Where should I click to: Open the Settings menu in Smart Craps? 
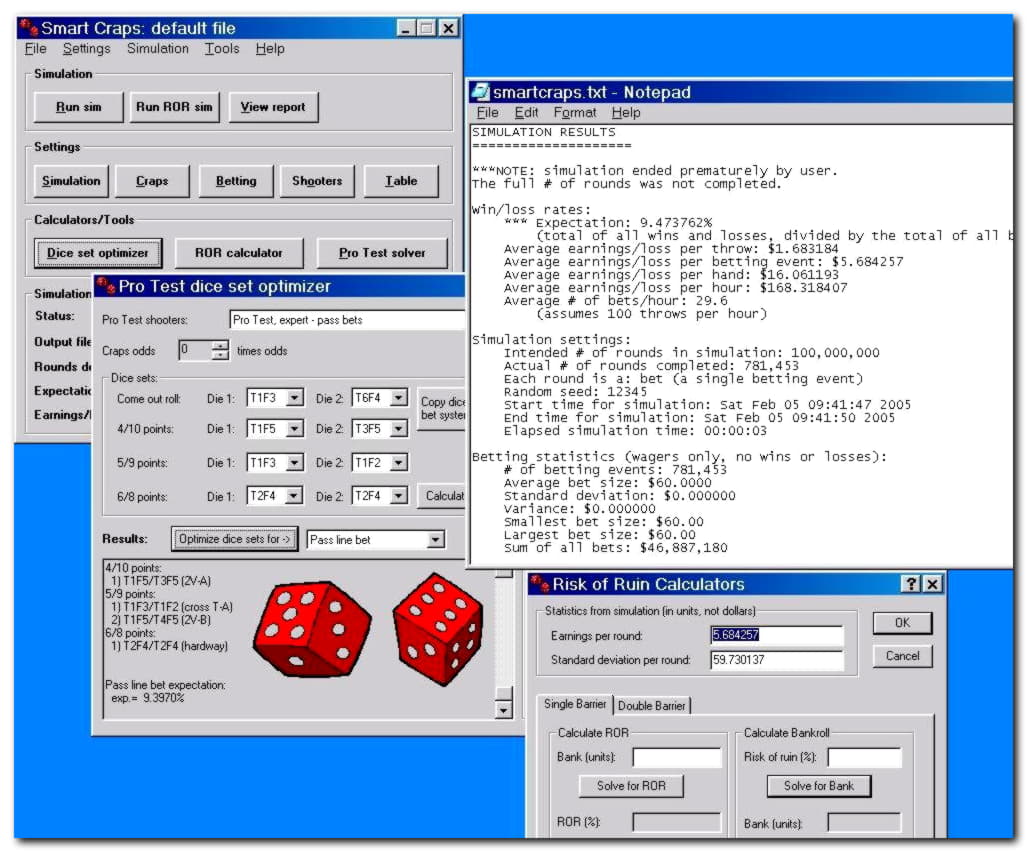pos(86,48)
